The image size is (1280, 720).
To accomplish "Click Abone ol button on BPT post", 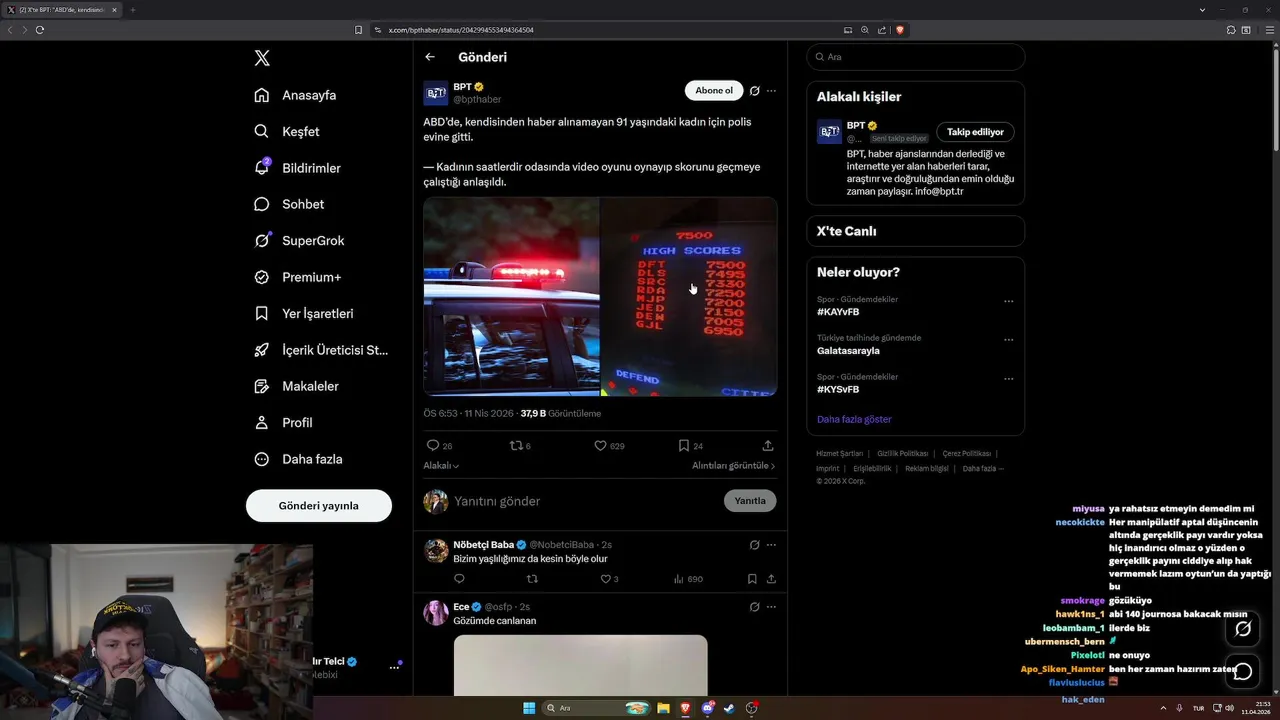I will pyautogui.click(x=714, y=91).
